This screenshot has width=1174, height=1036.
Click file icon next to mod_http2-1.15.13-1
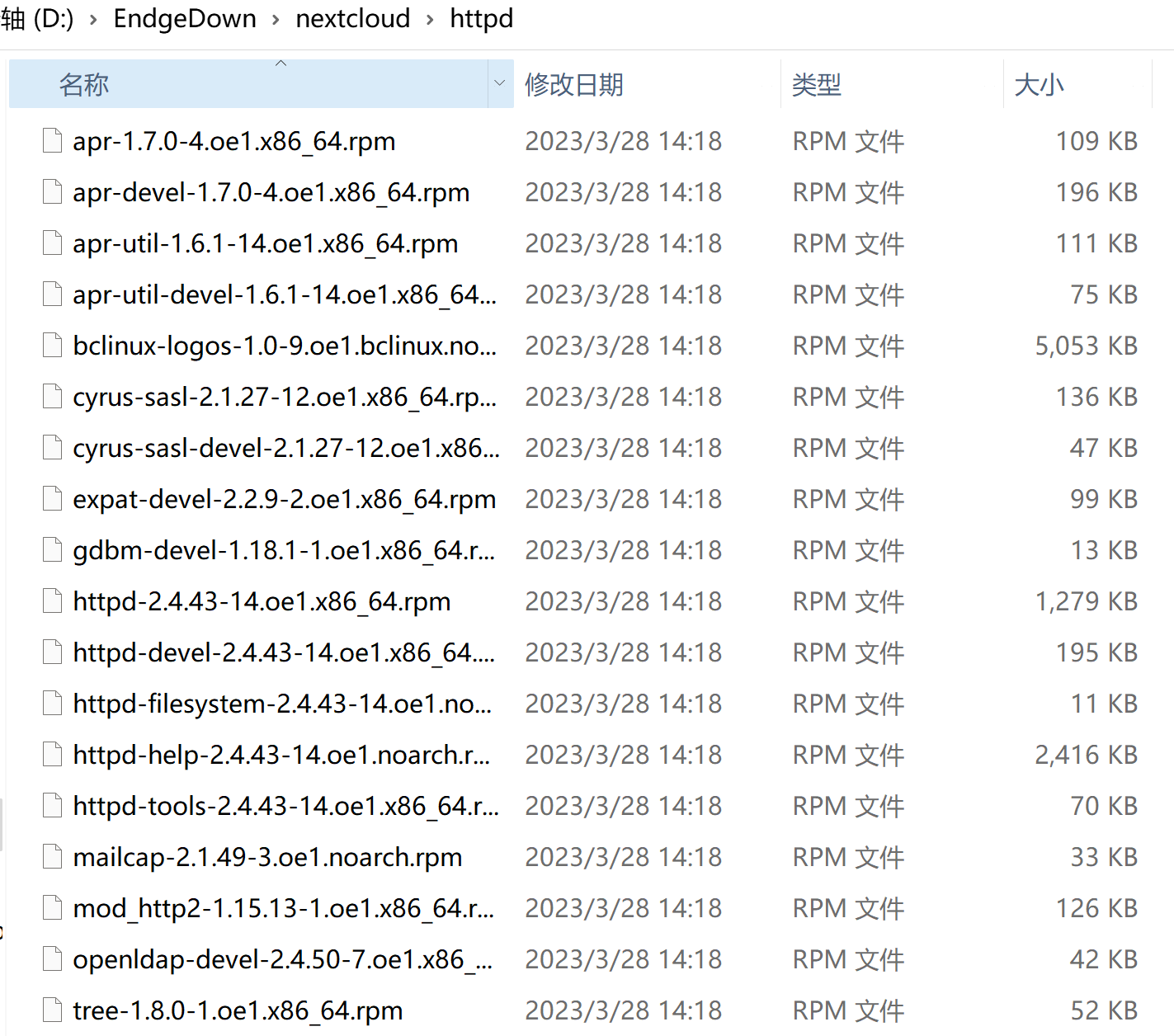(x=52, y=908)
